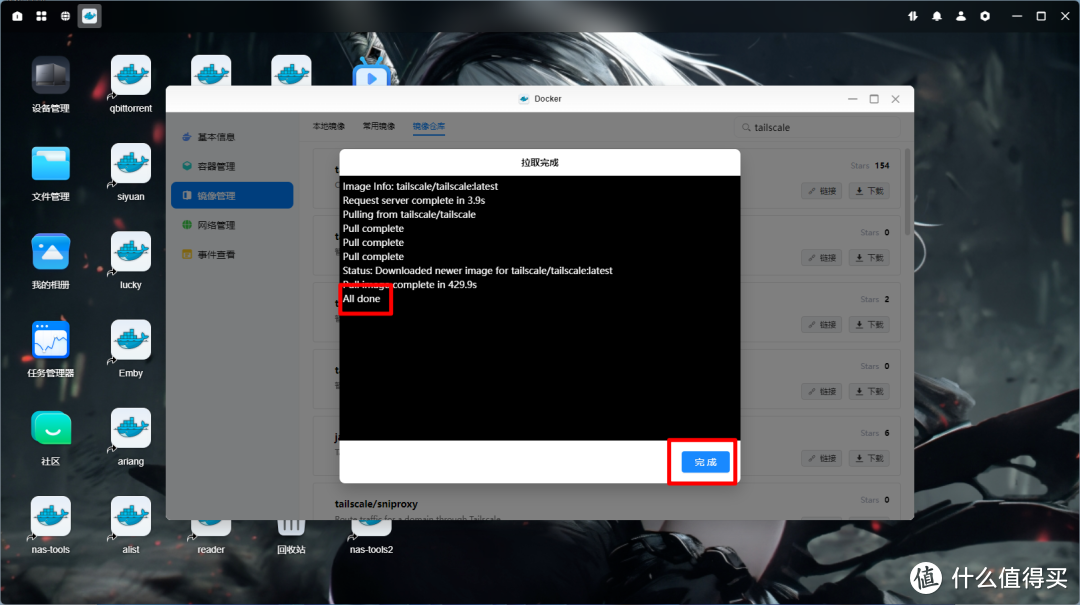Click the 完成 button in pull dialog
This screenshot has width=1080, height=605.
point(705,462)
